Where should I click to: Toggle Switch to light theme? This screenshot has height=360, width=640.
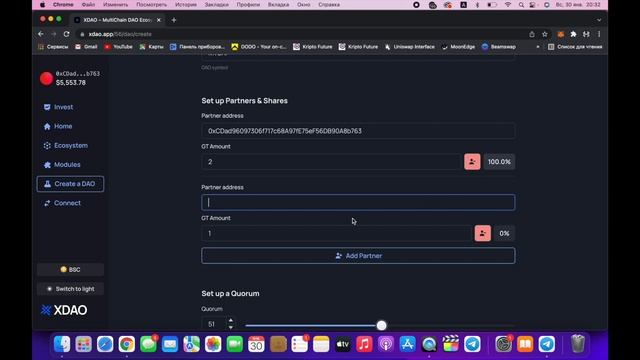tap(70, 289)
